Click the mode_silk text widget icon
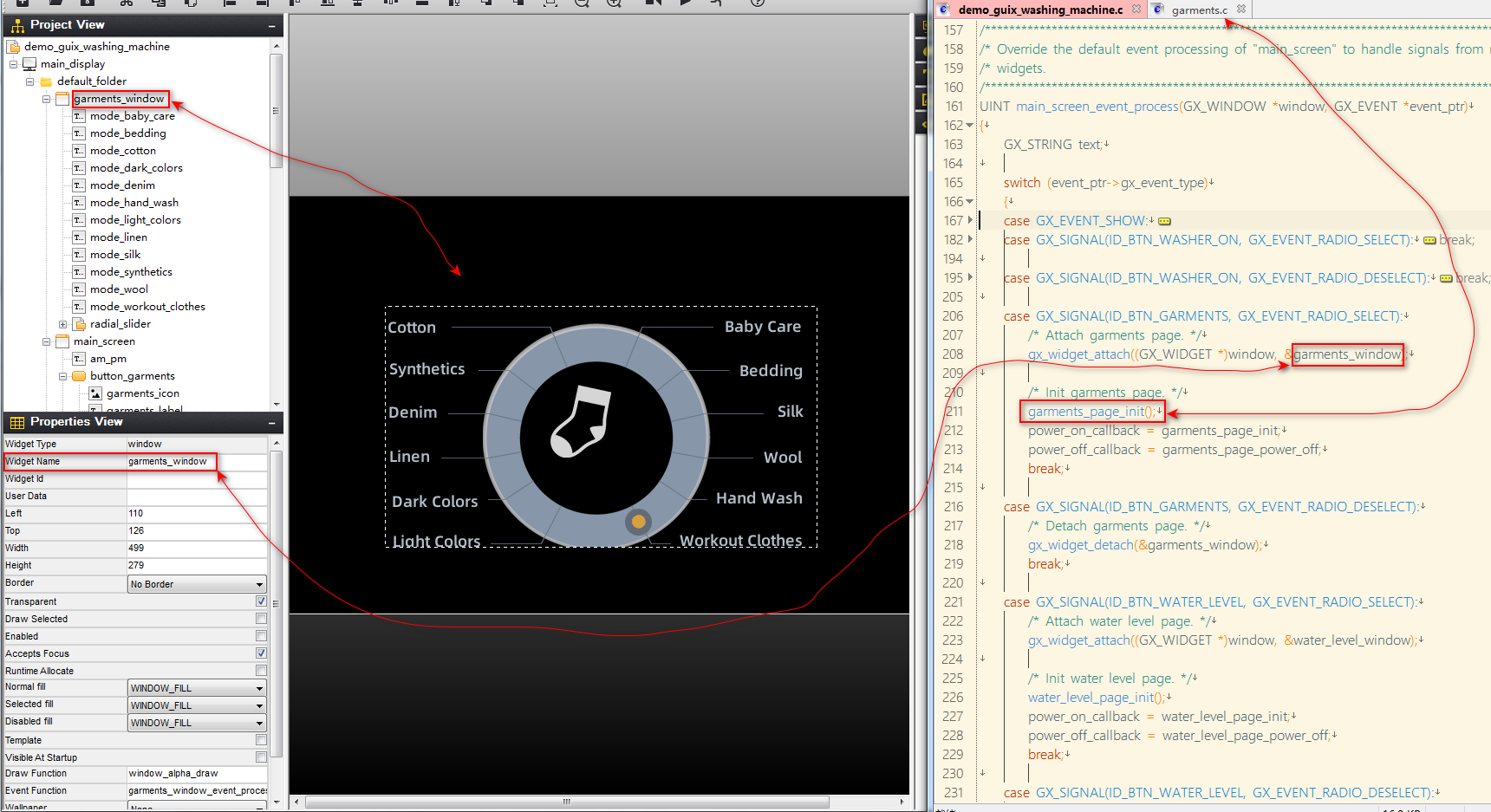The image size is (1491, 812). click(x=79, y=255)
